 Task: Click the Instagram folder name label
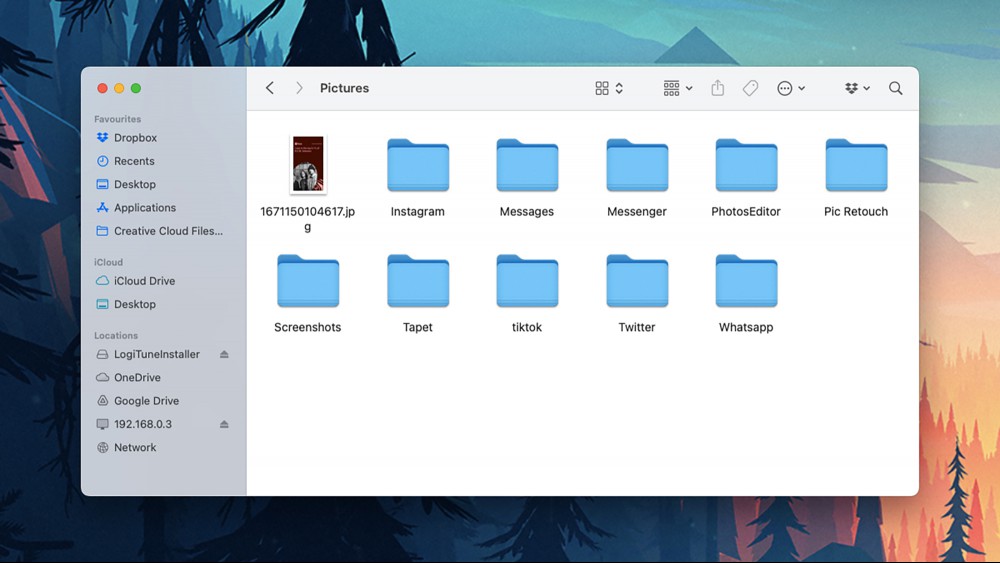[x=418, y=212]
